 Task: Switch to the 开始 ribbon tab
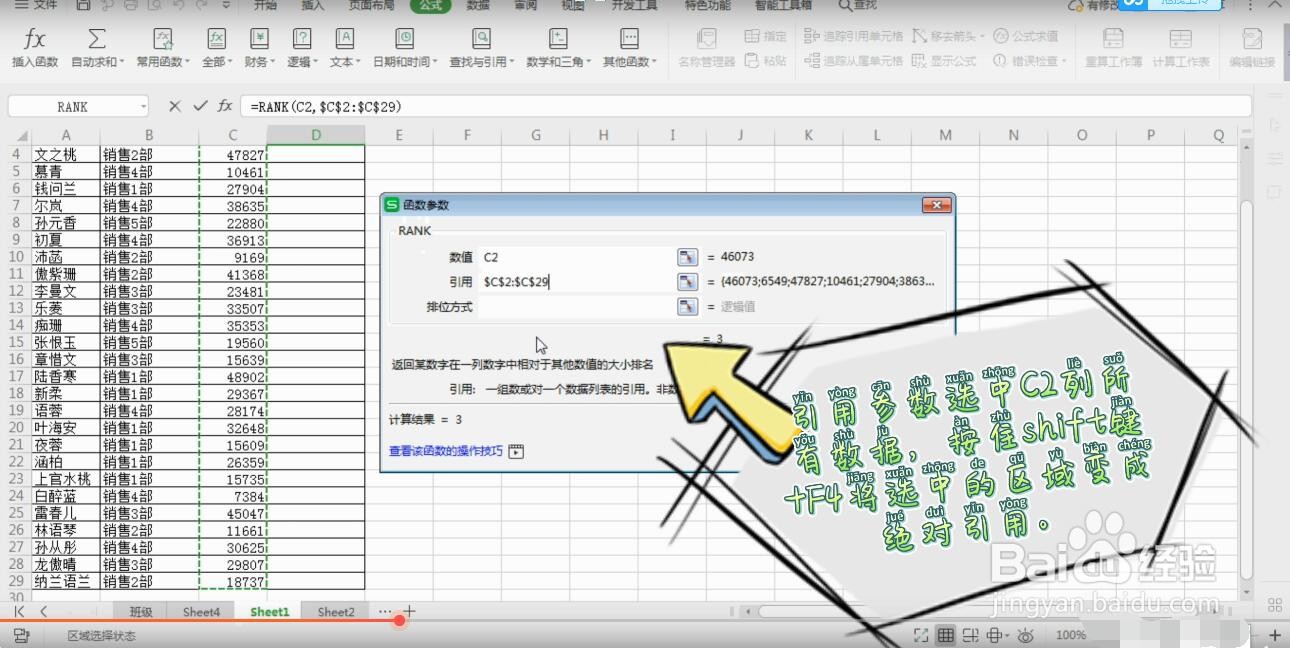265,5
